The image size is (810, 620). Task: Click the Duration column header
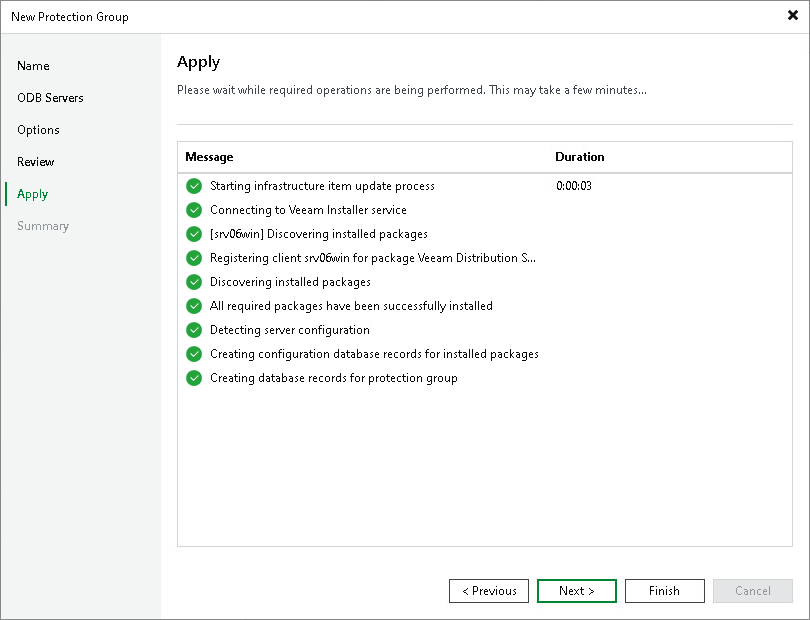(580, 157)
